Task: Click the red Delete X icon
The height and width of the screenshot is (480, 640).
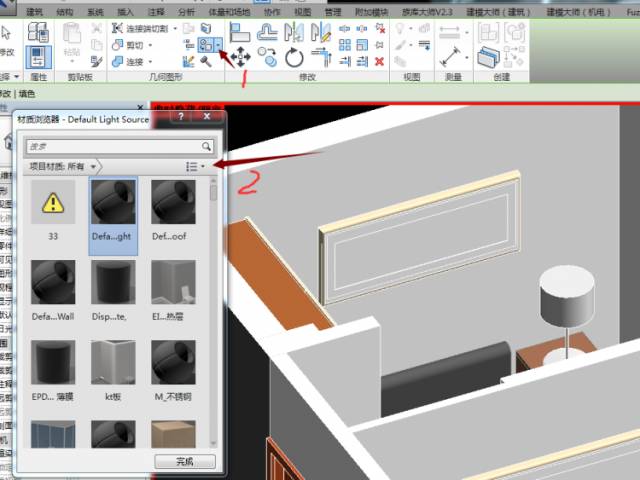Action: 380,61
